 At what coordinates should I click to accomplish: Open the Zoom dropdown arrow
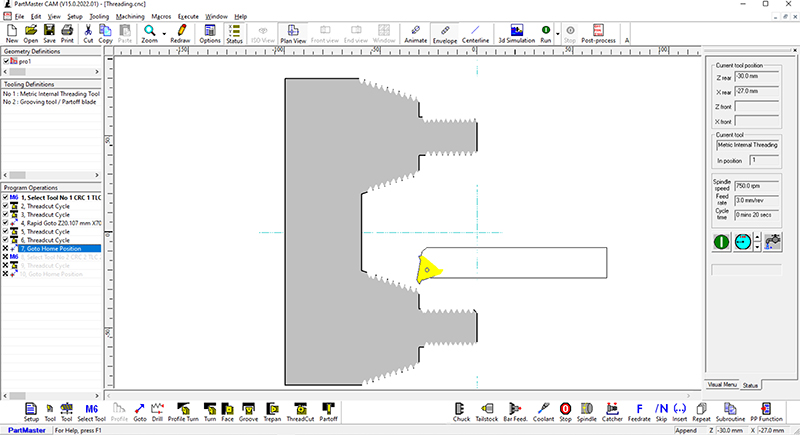[x=163, y=35]
